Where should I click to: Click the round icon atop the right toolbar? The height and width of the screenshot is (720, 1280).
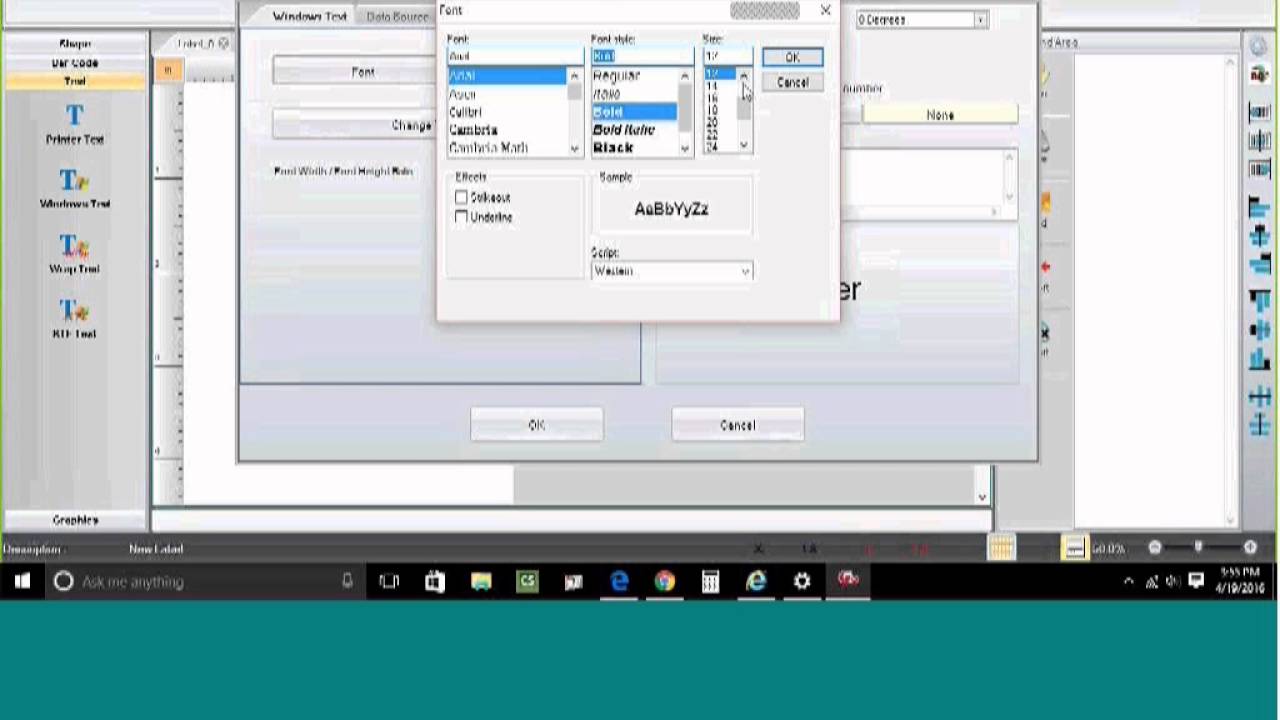pos(1259,47)
